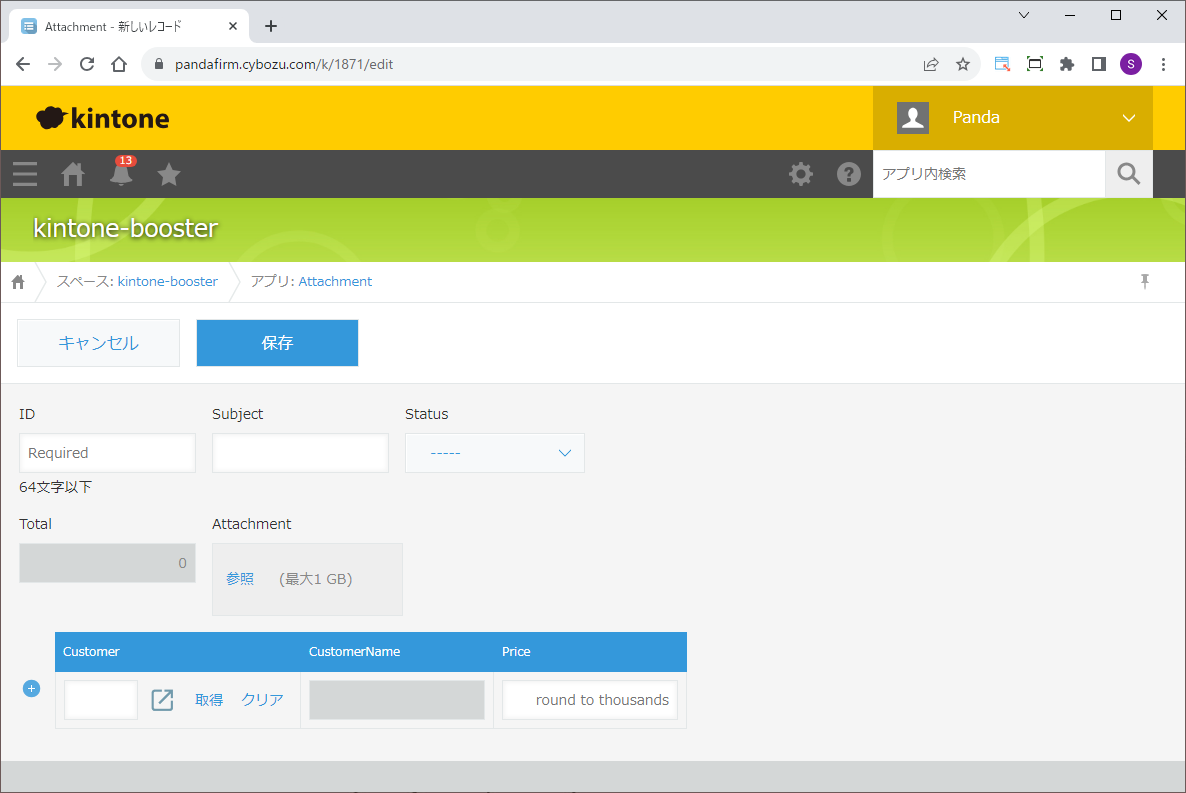Add a table row with plus icon
1186x793 pixels.
[x=32, y=688]
